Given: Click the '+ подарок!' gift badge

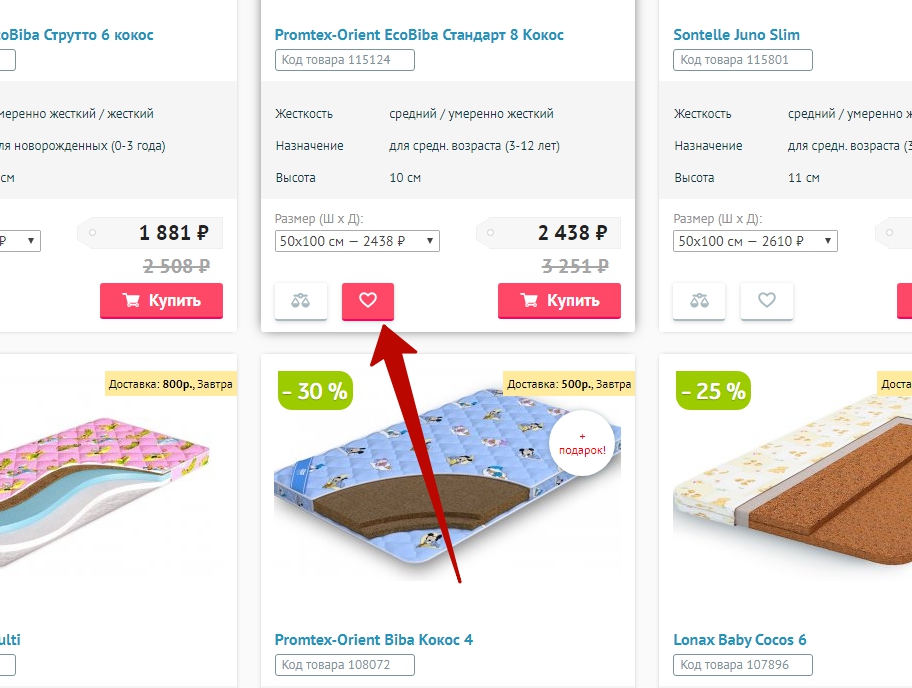Looking at the screenshot, I should (582, 444).
